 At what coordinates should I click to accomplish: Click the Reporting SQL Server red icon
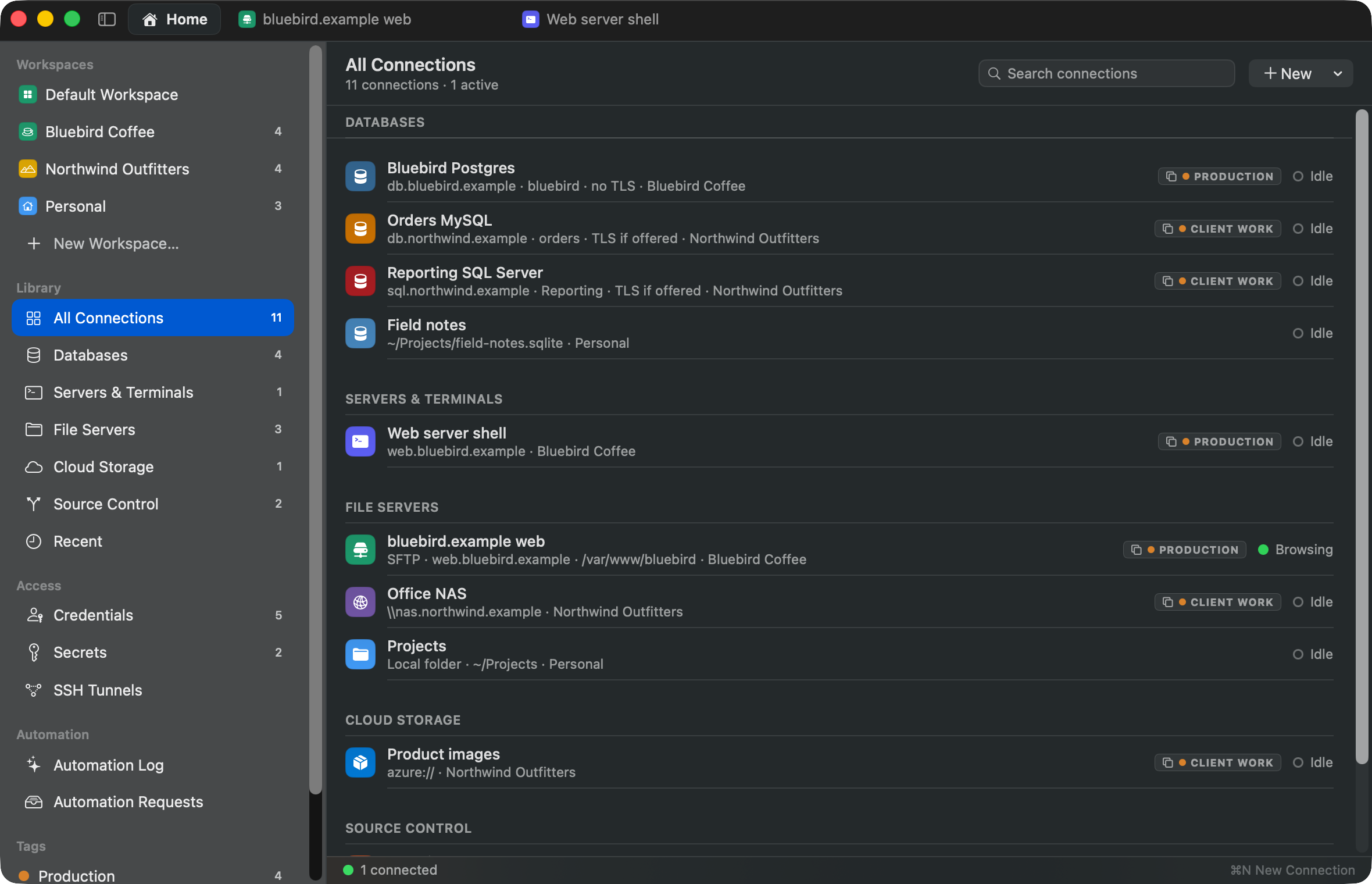point(360,281)
